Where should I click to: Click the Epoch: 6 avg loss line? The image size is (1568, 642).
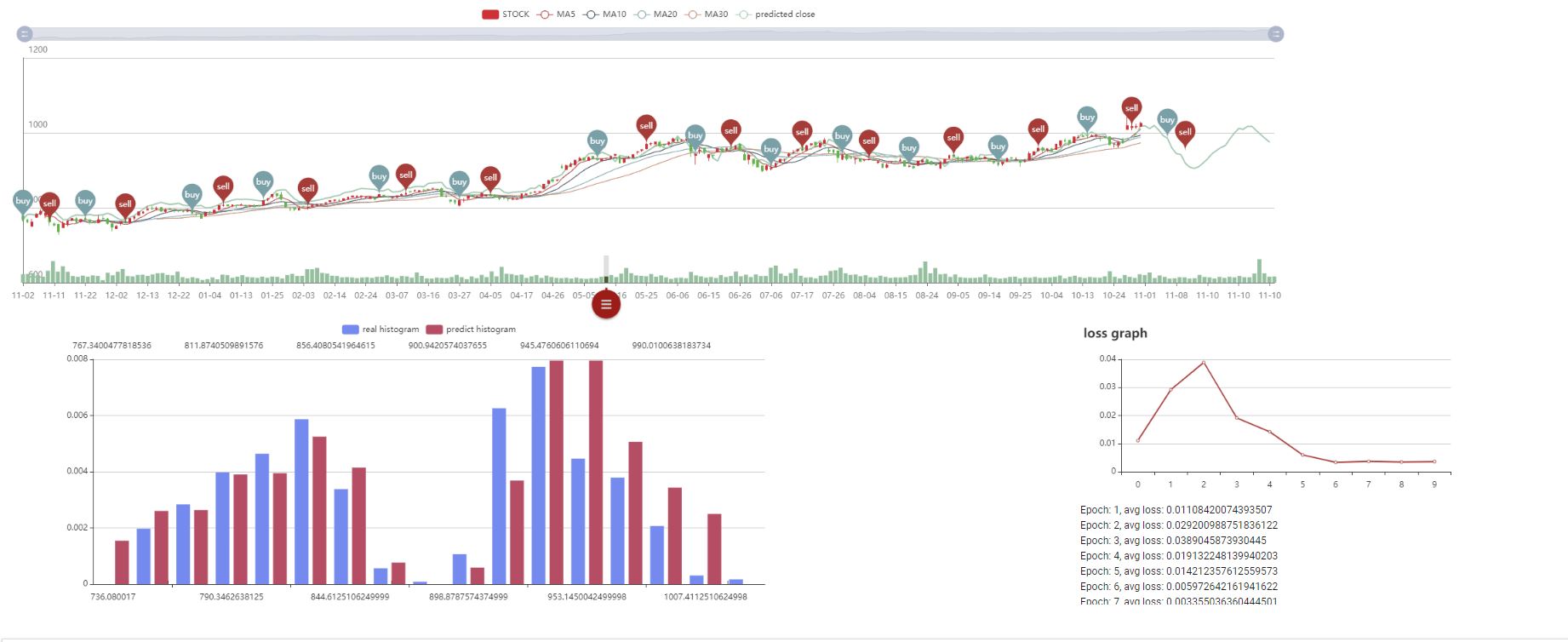(x=1179, y=587)
